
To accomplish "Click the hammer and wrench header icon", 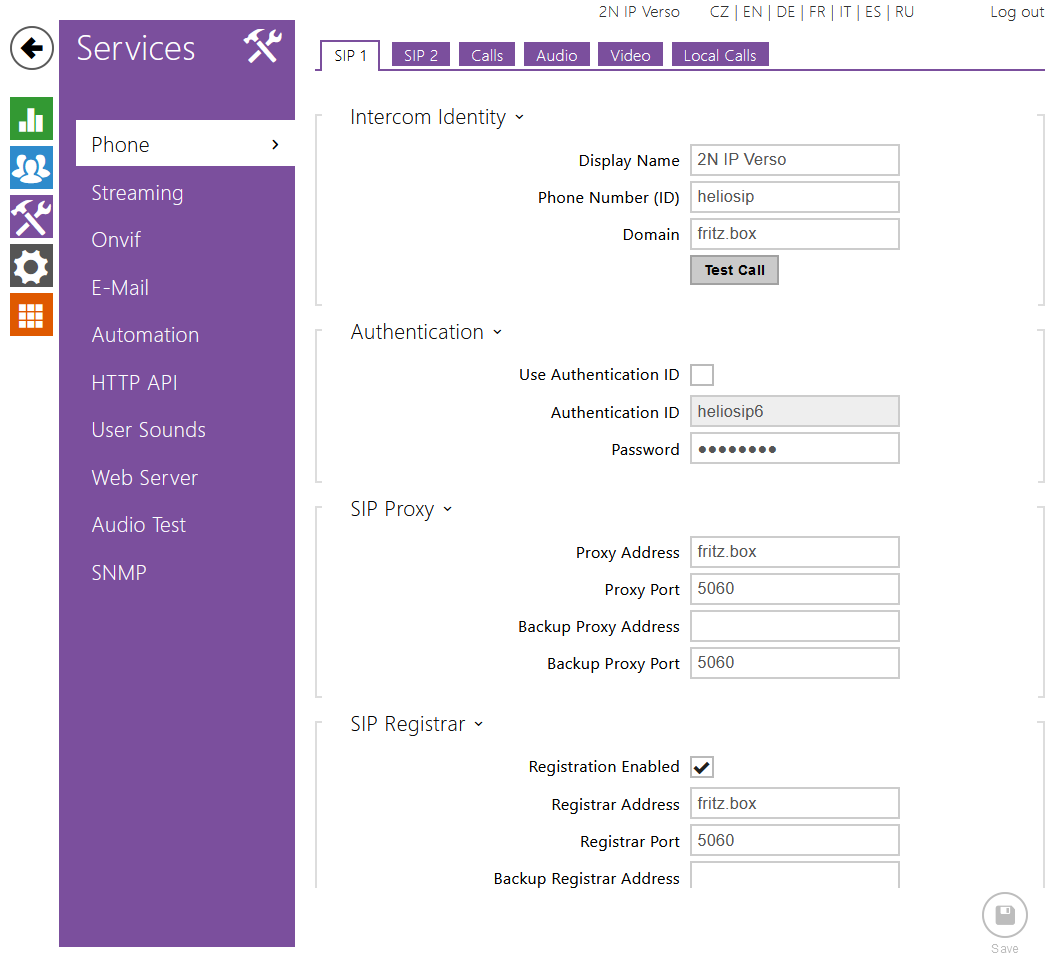I will pos(263,47).
